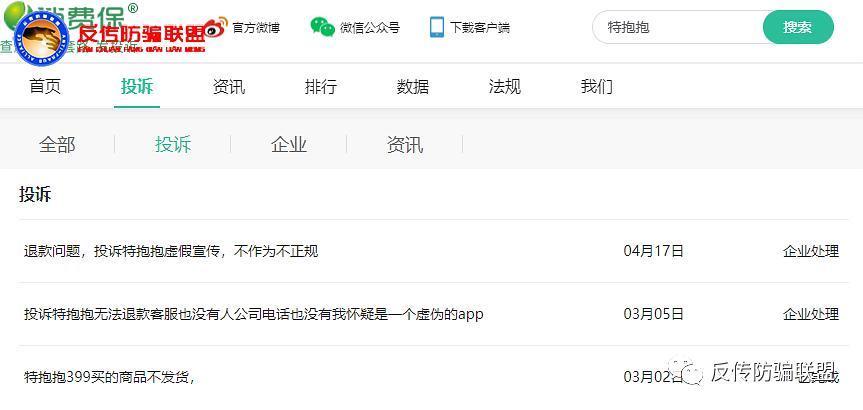Open the 我们 navigation item
The height and width of the screenshot is (410, 863).
pyautogui.click(x=597, y=87)
